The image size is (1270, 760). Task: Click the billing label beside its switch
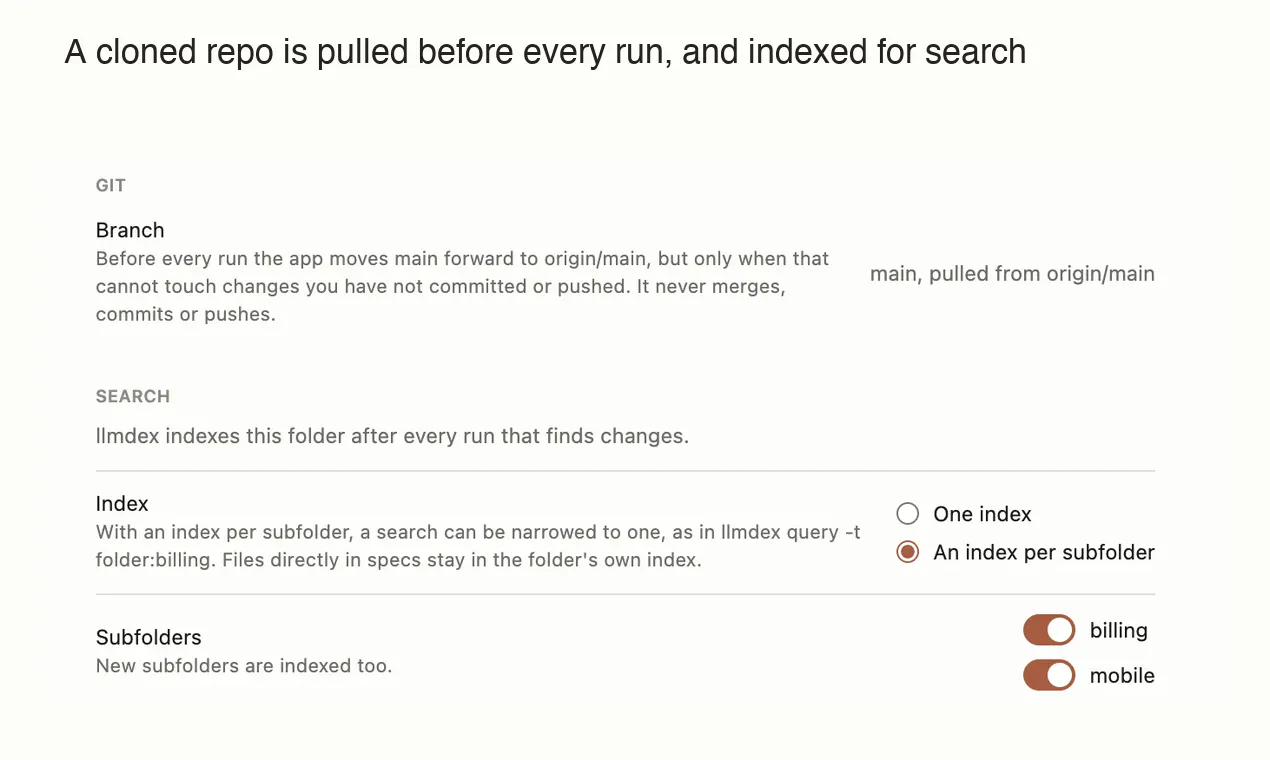[1118, 630]
